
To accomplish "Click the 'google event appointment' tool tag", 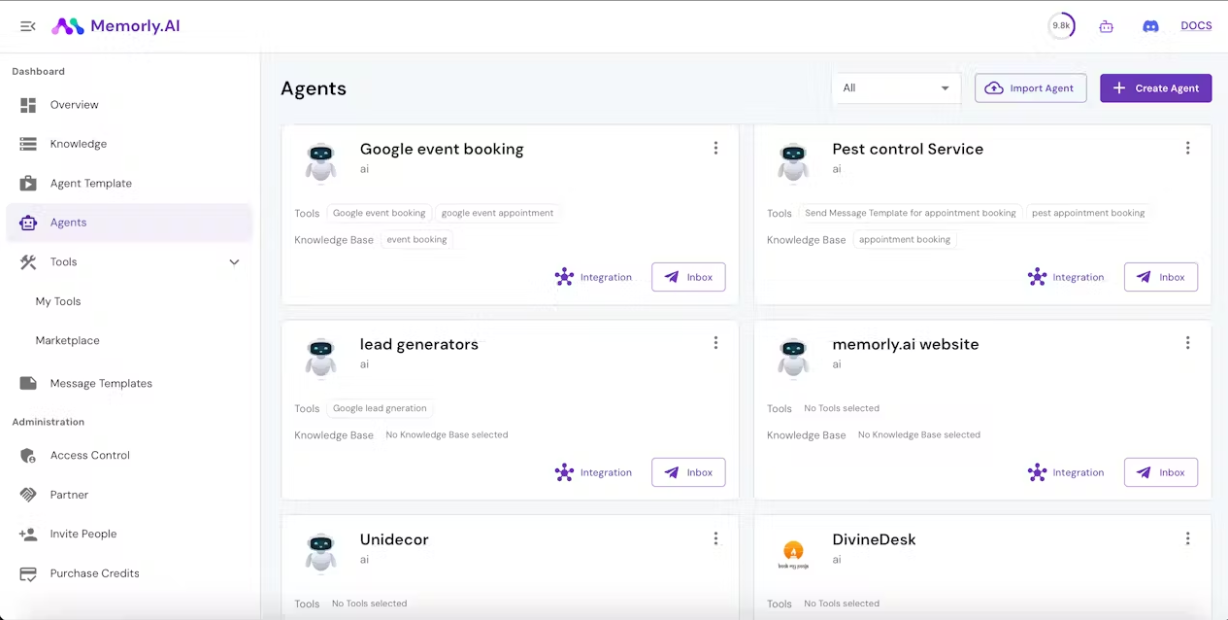I will [497, 213].
